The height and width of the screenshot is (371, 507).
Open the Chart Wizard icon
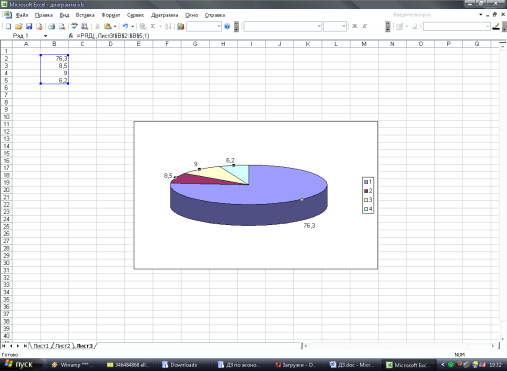[x=181, y=26]
